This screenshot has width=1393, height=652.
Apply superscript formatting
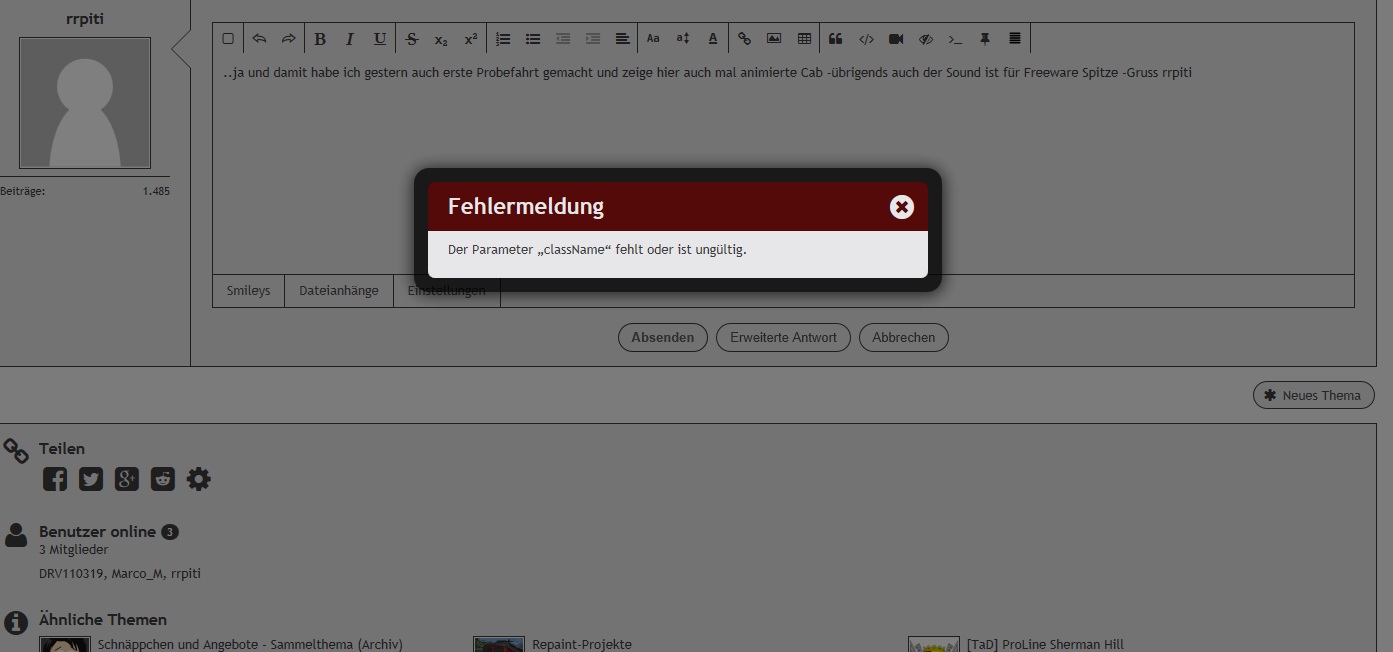click(471, 39)
